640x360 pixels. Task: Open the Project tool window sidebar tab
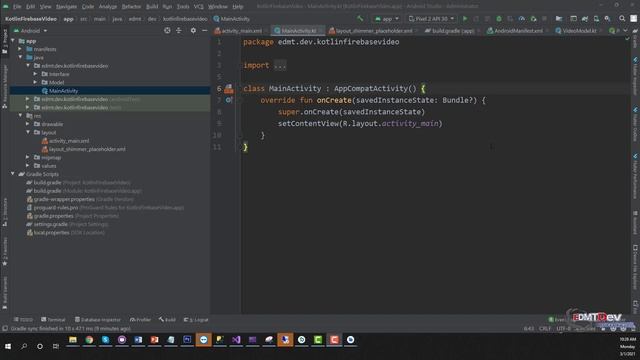click(4, 41)
